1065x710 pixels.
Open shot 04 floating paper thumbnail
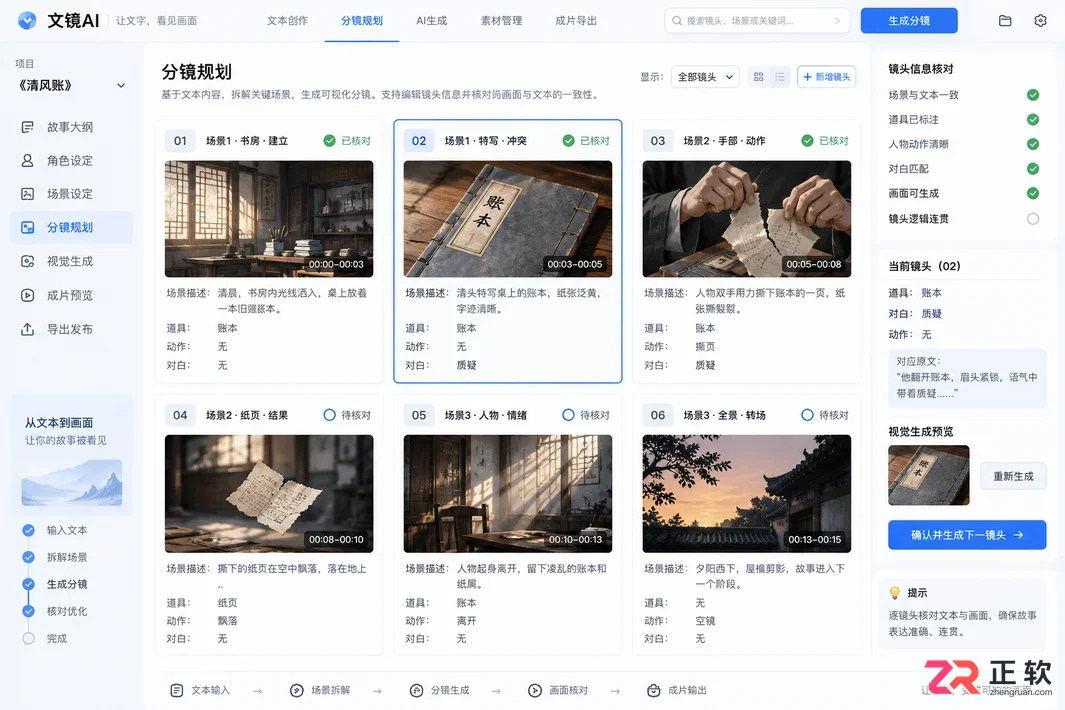tap(269, 494)
